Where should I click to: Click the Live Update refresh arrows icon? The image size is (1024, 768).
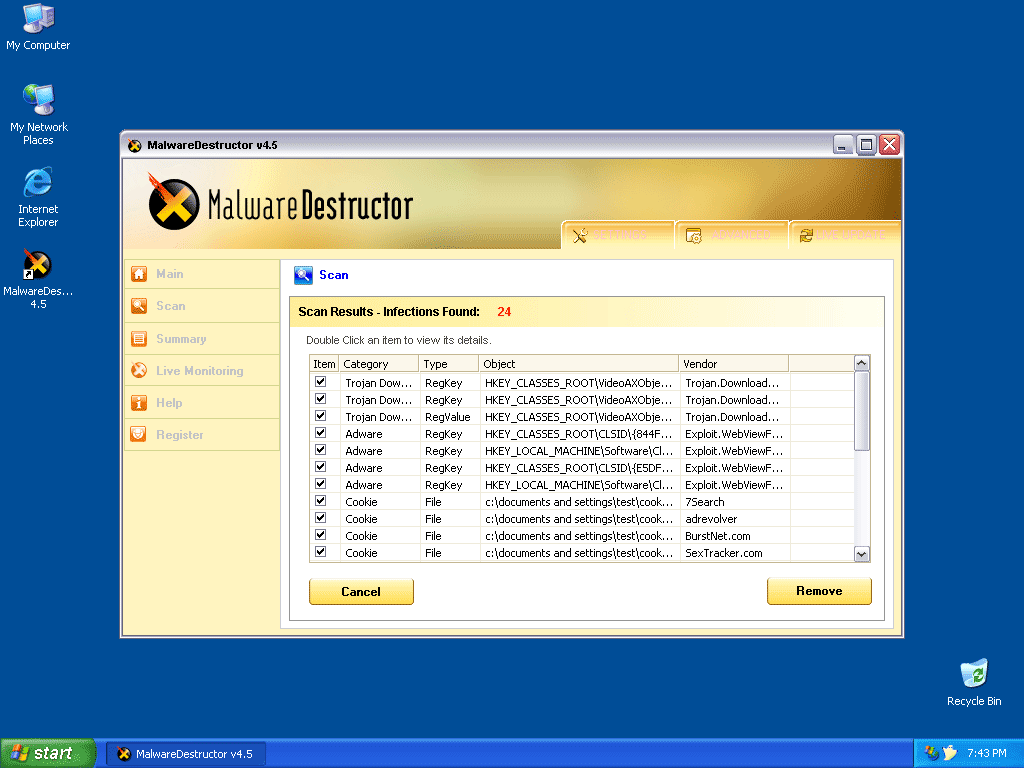pyautogui.click(x=806, y=235)
